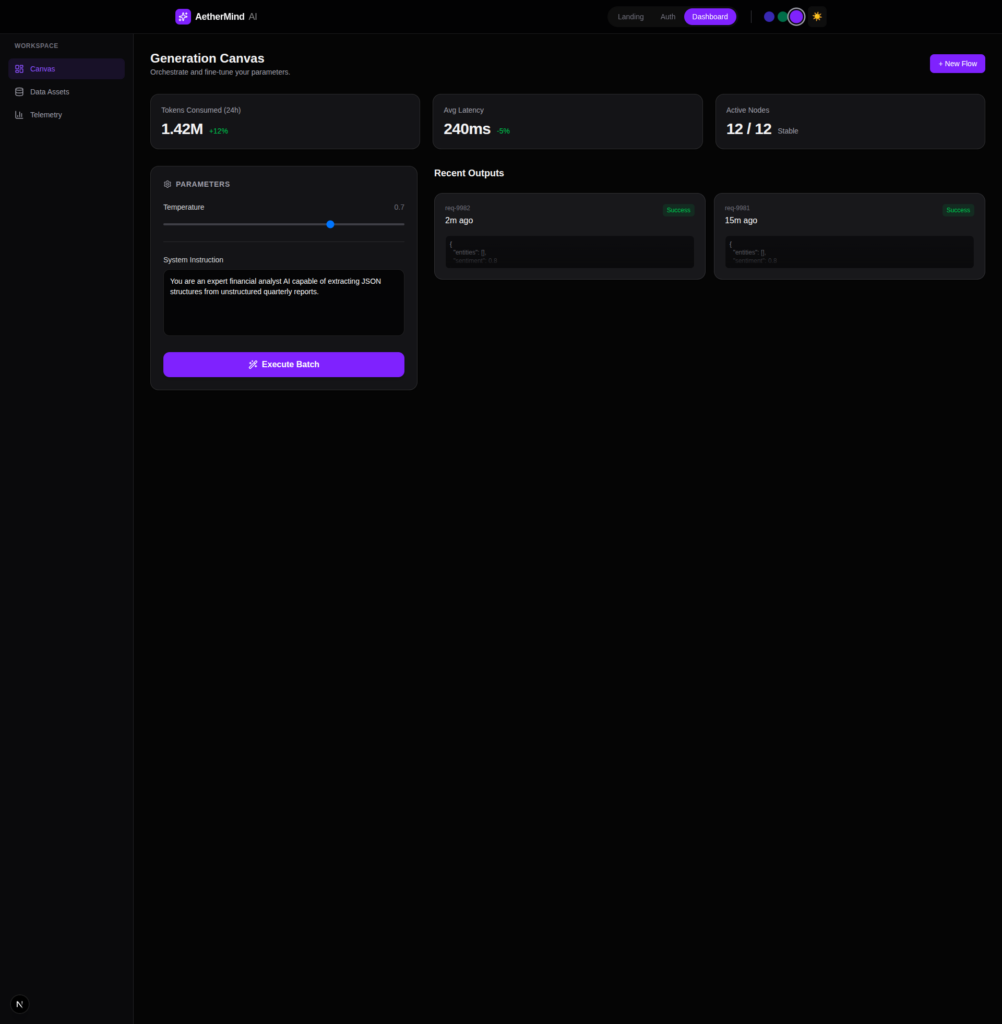Open the req-9981 output card
The height and width of the screenshot is (1024, 1002).
(849, 236)
